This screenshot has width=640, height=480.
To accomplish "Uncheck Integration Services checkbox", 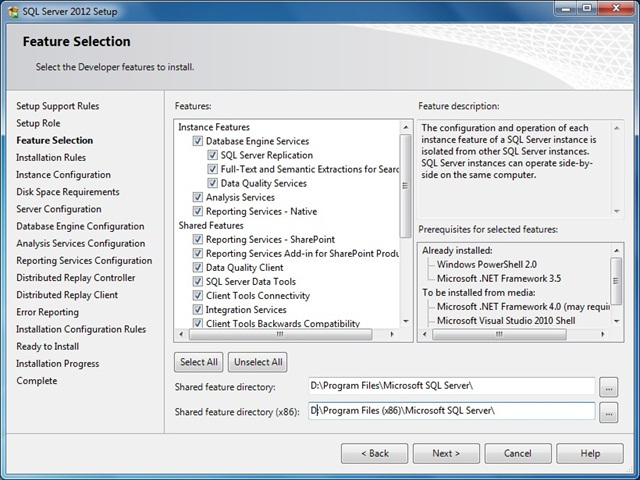I will [198, 310].
